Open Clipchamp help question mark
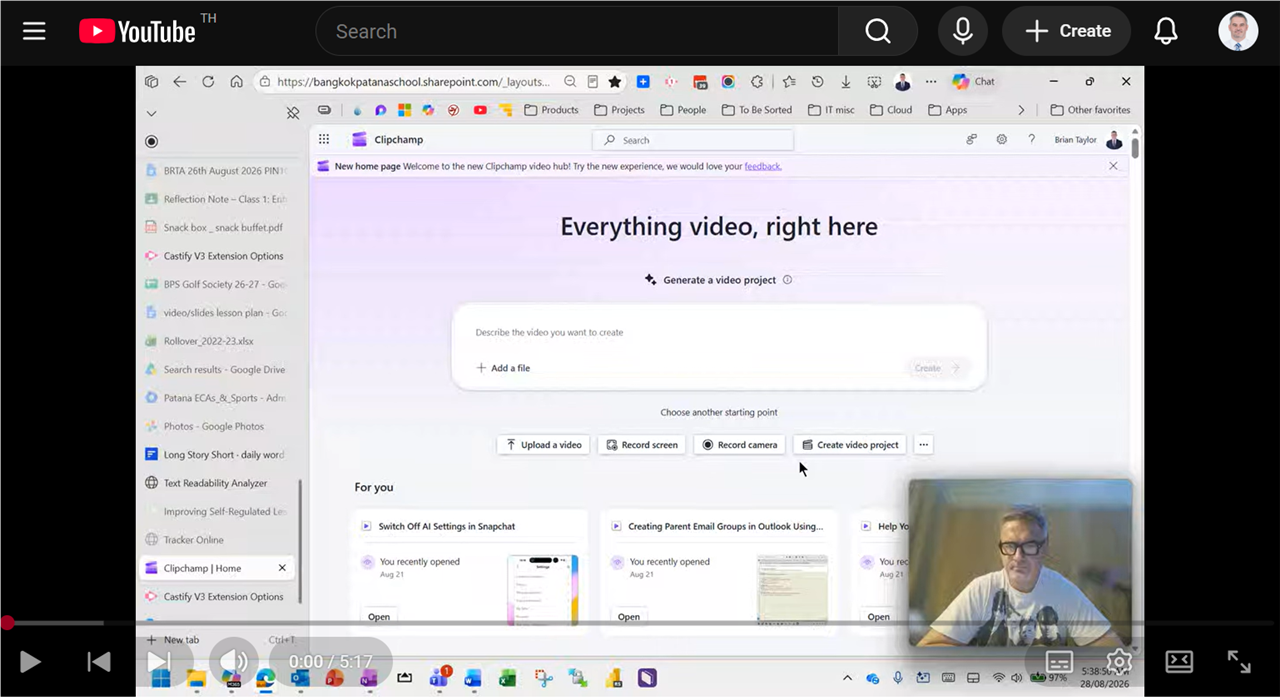The height and width of the screenshot is (700, 1280). pos(1031,140)
